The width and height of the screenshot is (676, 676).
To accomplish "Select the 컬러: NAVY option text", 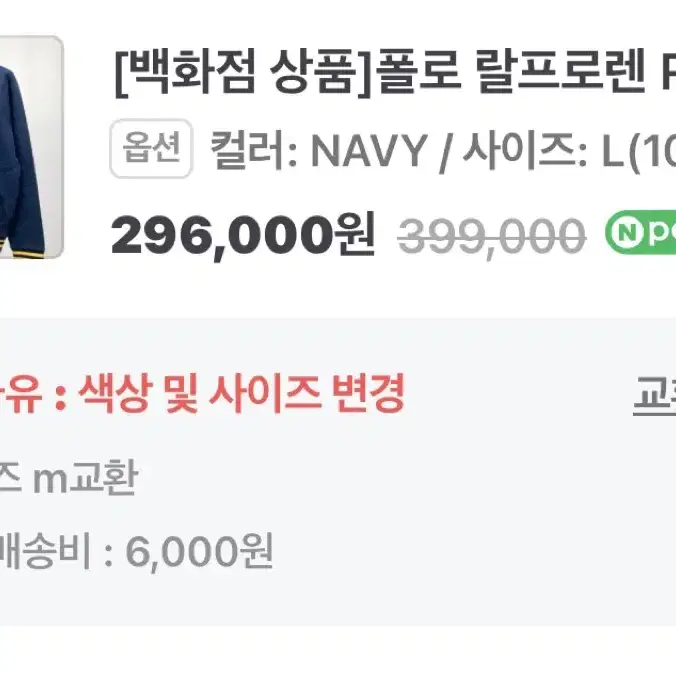I will [319, 150].
